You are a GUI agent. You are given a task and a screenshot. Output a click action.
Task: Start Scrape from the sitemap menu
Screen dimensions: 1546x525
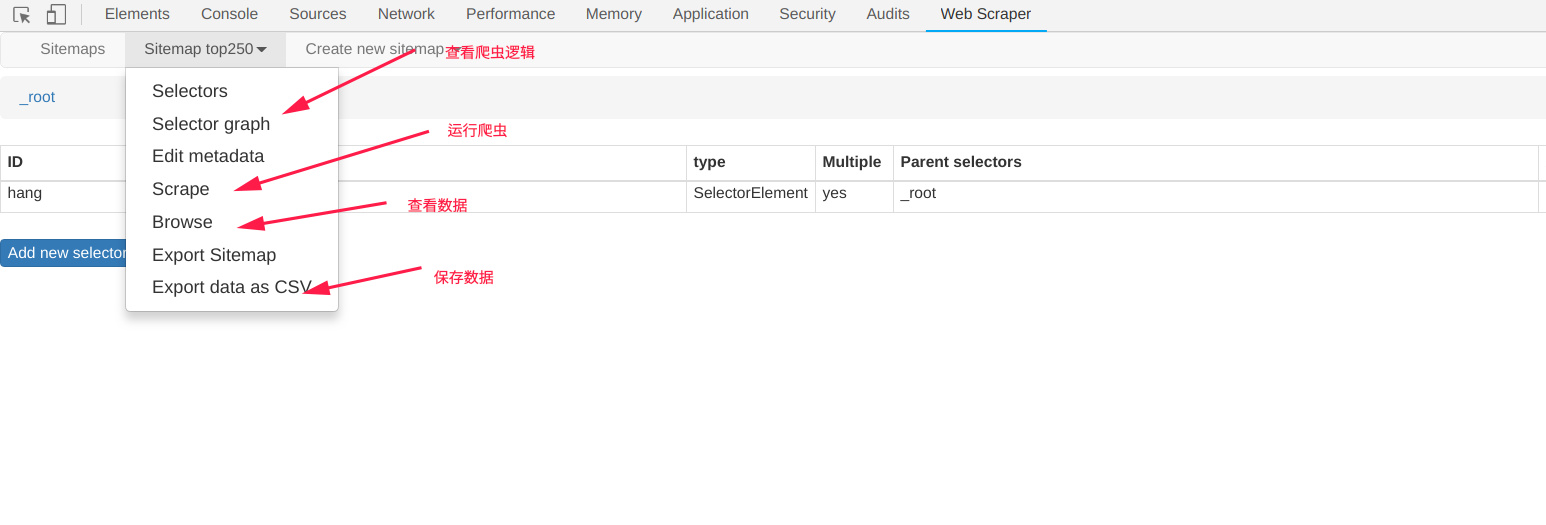click(181, 189)
